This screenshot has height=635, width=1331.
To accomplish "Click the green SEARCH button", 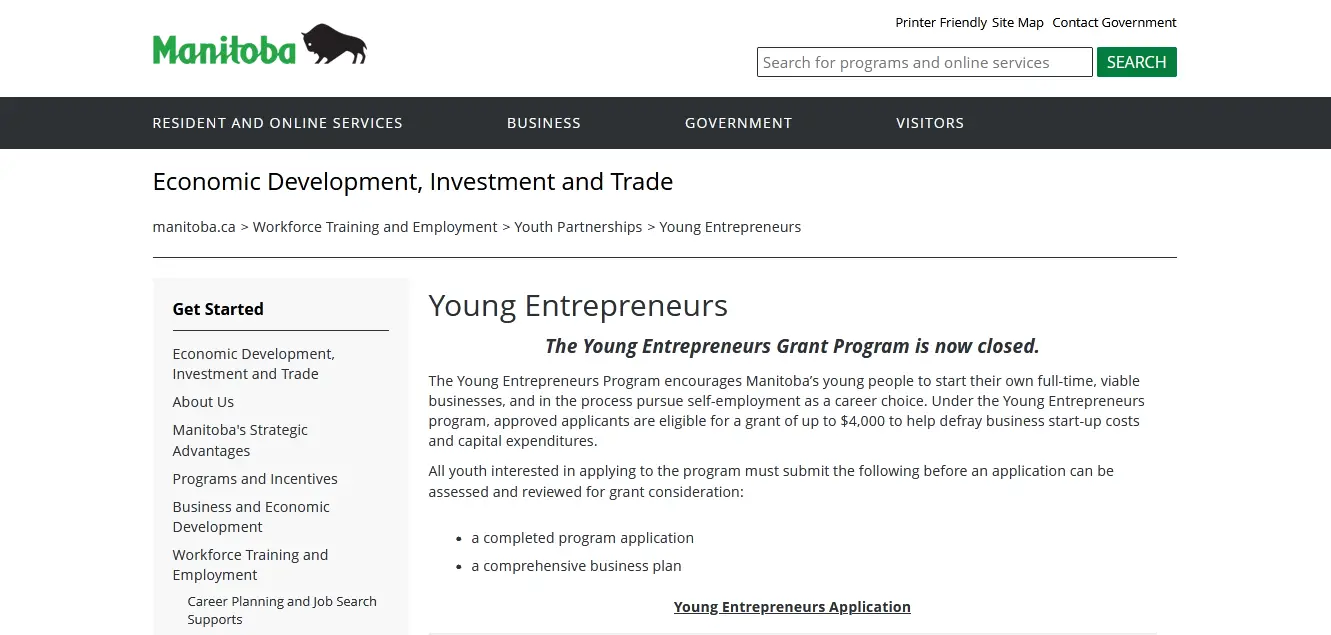I will pos(1136,62).
